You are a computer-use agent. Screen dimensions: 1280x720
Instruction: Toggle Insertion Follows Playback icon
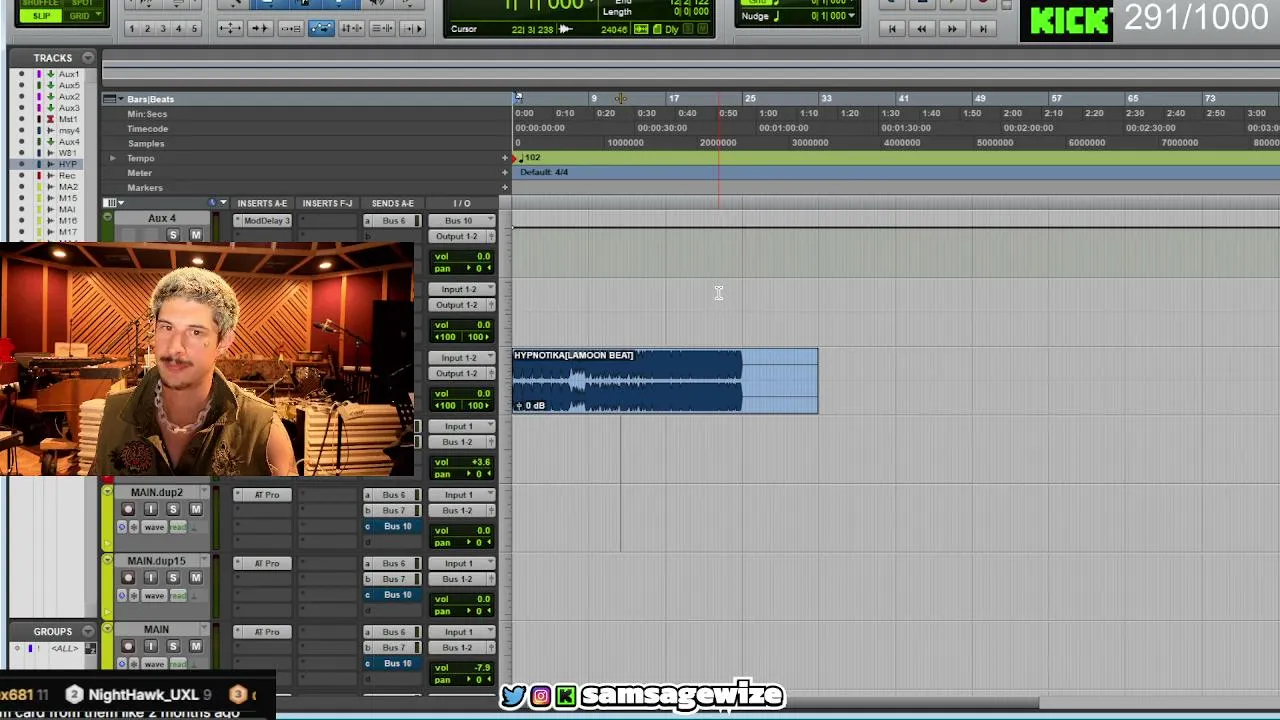point(413,28)
